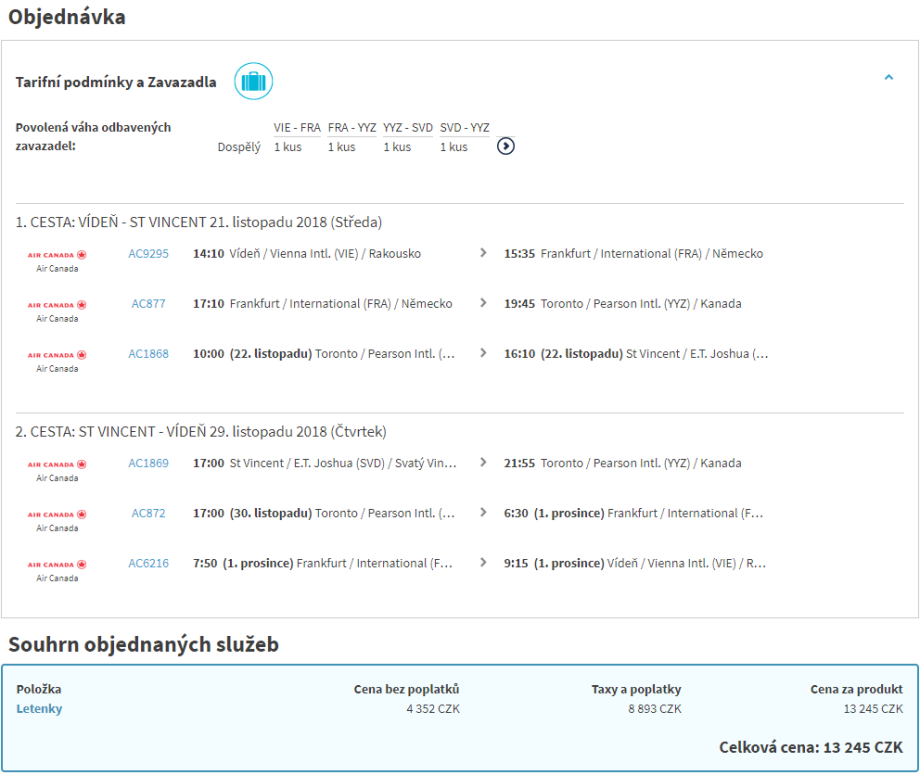Viewport: 920px width, 775px height.
Task: Click Air Canada logo for flight AC1869
Action: point(57,465)
